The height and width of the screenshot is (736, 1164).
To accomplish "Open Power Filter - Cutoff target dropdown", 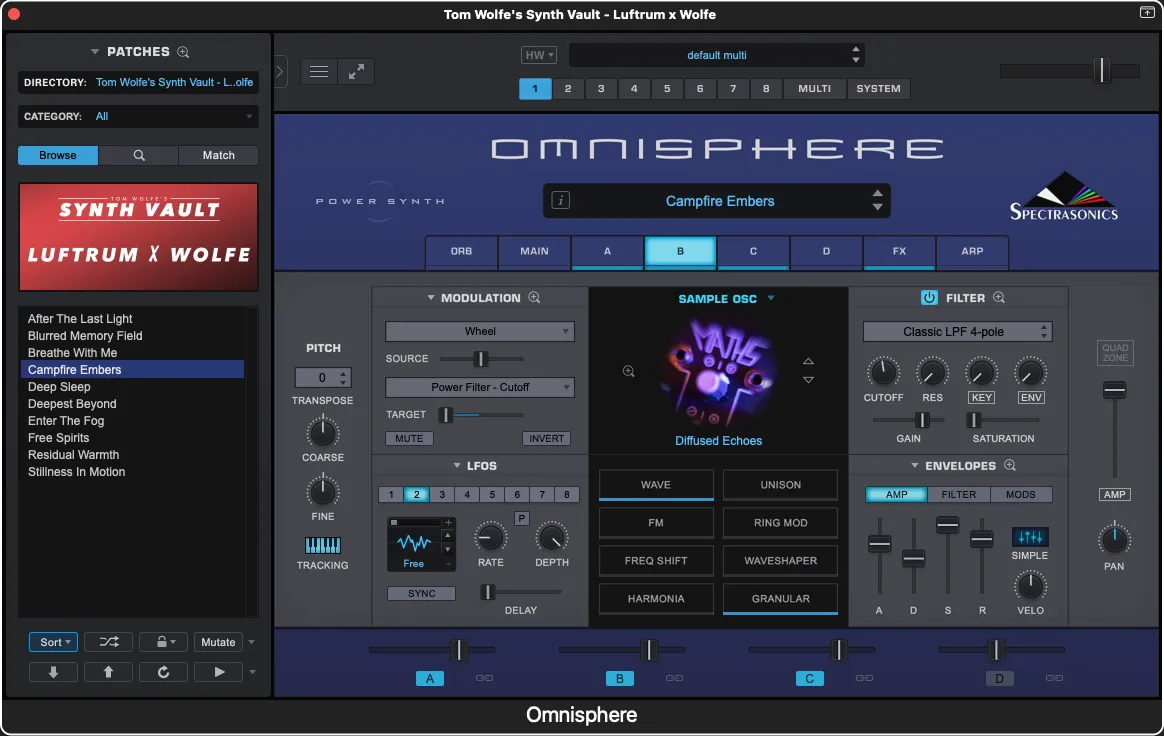I will tap(480, 387).
